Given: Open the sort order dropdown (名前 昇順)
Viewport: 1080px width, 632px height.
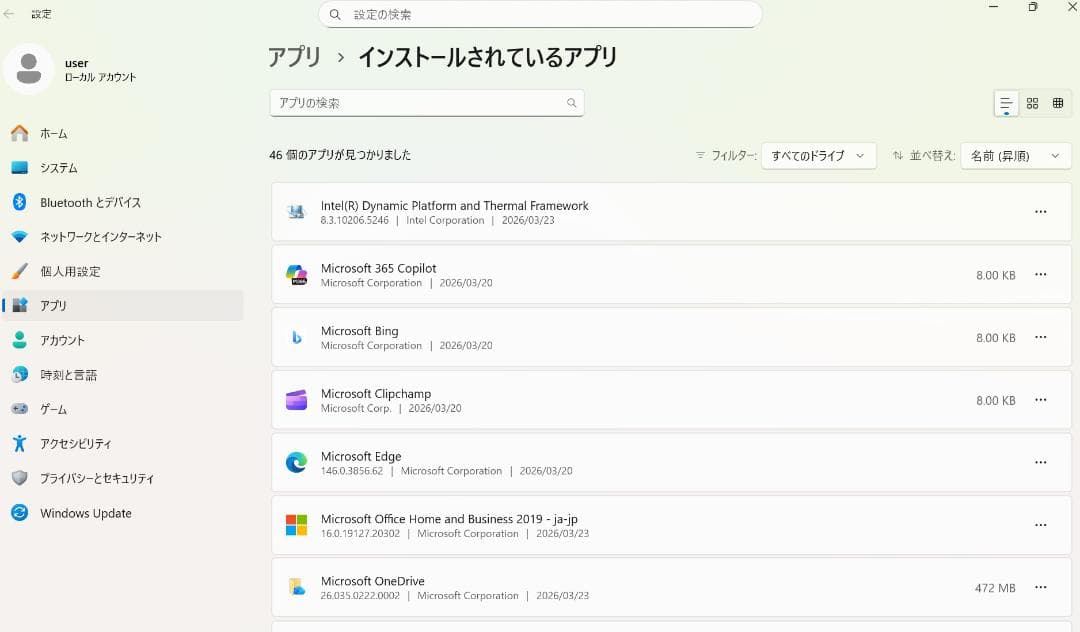Looking at the screenshot, I should pyautogui.click(x=1015, y=156).
